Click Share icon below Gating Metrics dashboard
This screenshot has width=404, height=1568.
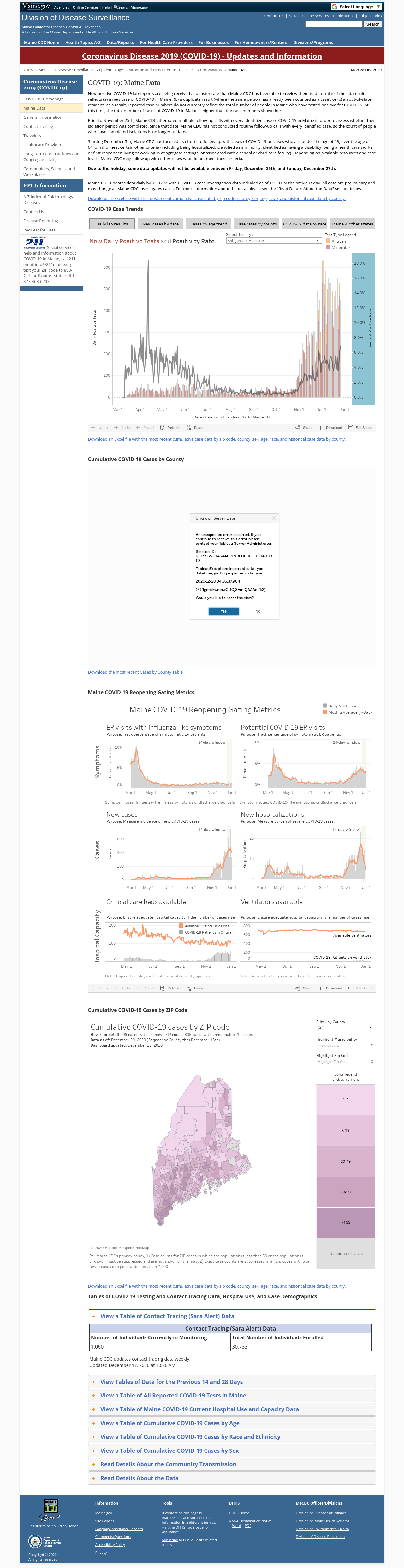(298, 988)
